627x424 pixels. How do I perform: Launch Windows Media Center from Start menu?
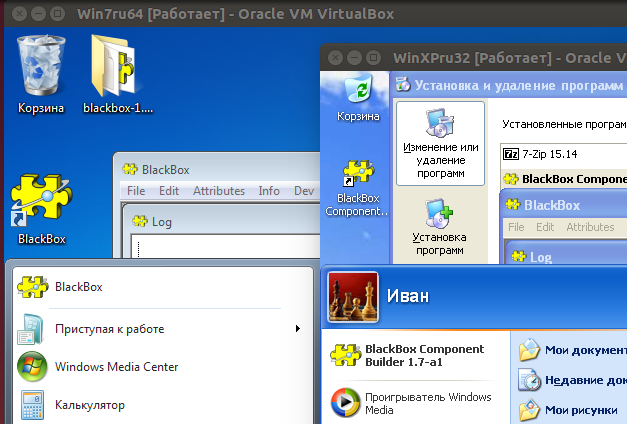click(116, 366)
